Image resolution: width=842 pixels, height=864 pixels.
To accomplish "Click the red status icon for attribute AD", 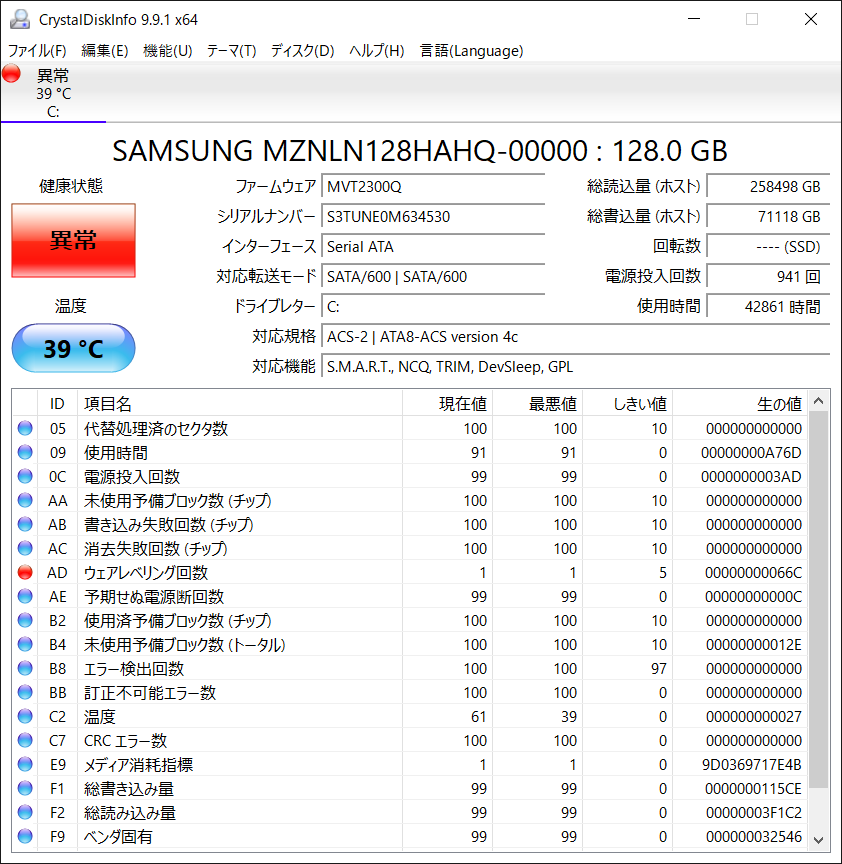I will 25,572.
